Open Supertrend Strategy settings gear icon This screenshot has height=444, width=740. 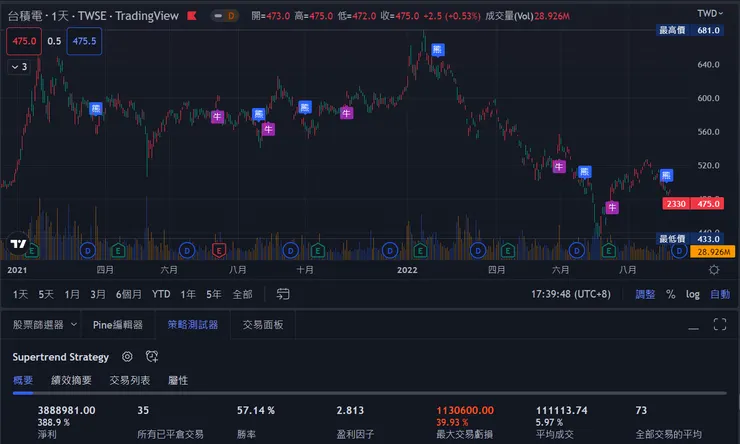pos(127,357)
